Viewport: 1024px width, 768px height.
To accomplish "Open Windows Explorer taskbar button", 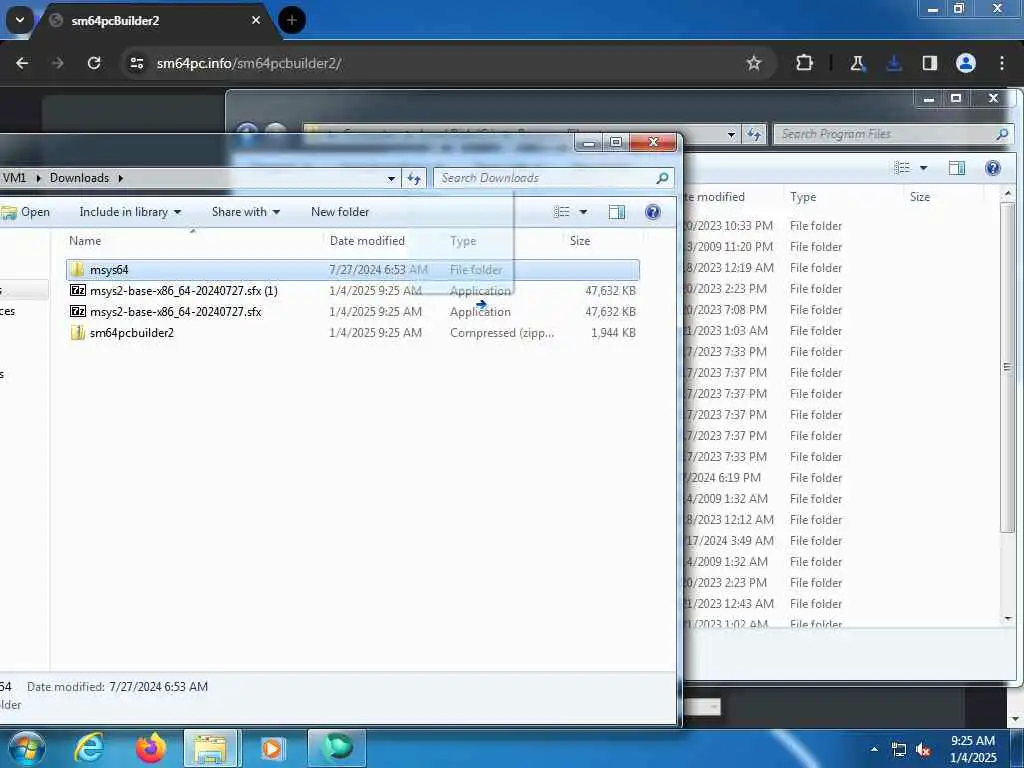I will 212,748.
